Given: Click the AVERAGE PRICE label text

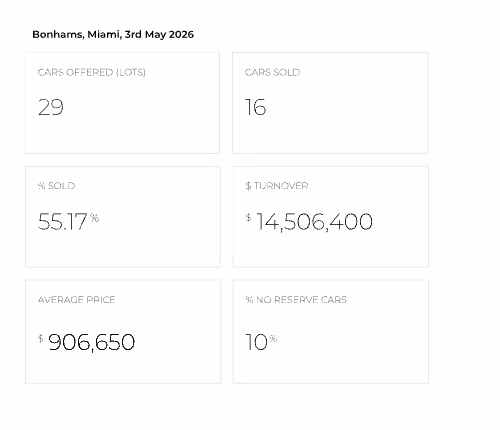Looking at the screenshot, I should [77, 300].
